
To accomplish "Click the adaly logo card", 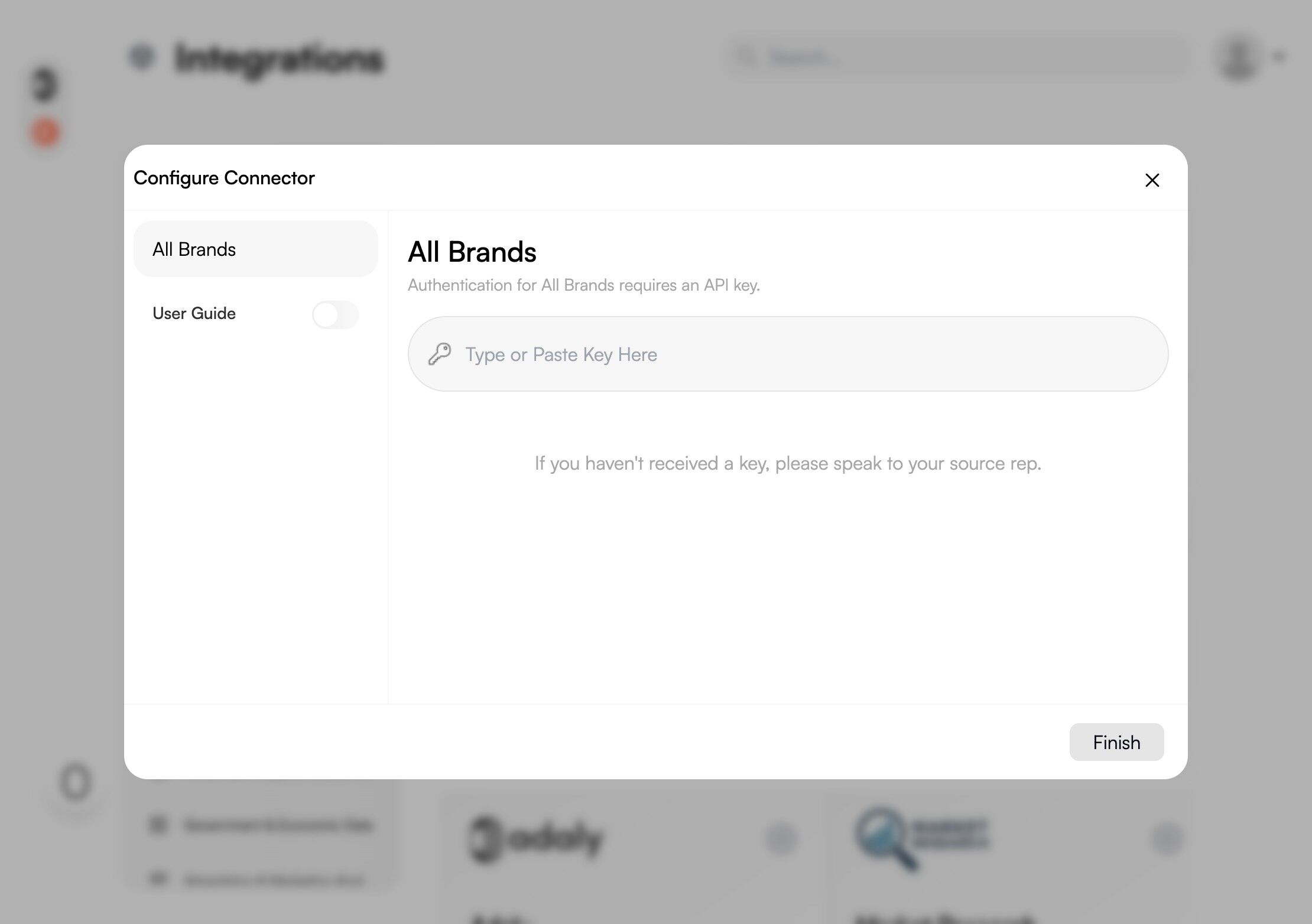I will pos(538,839).
